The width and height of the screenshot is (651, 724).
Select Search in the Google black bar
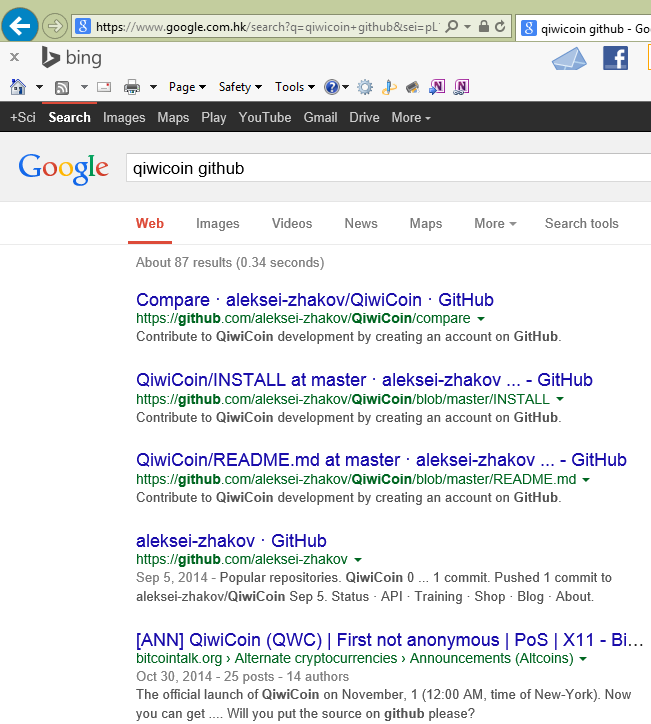(69, 117)
